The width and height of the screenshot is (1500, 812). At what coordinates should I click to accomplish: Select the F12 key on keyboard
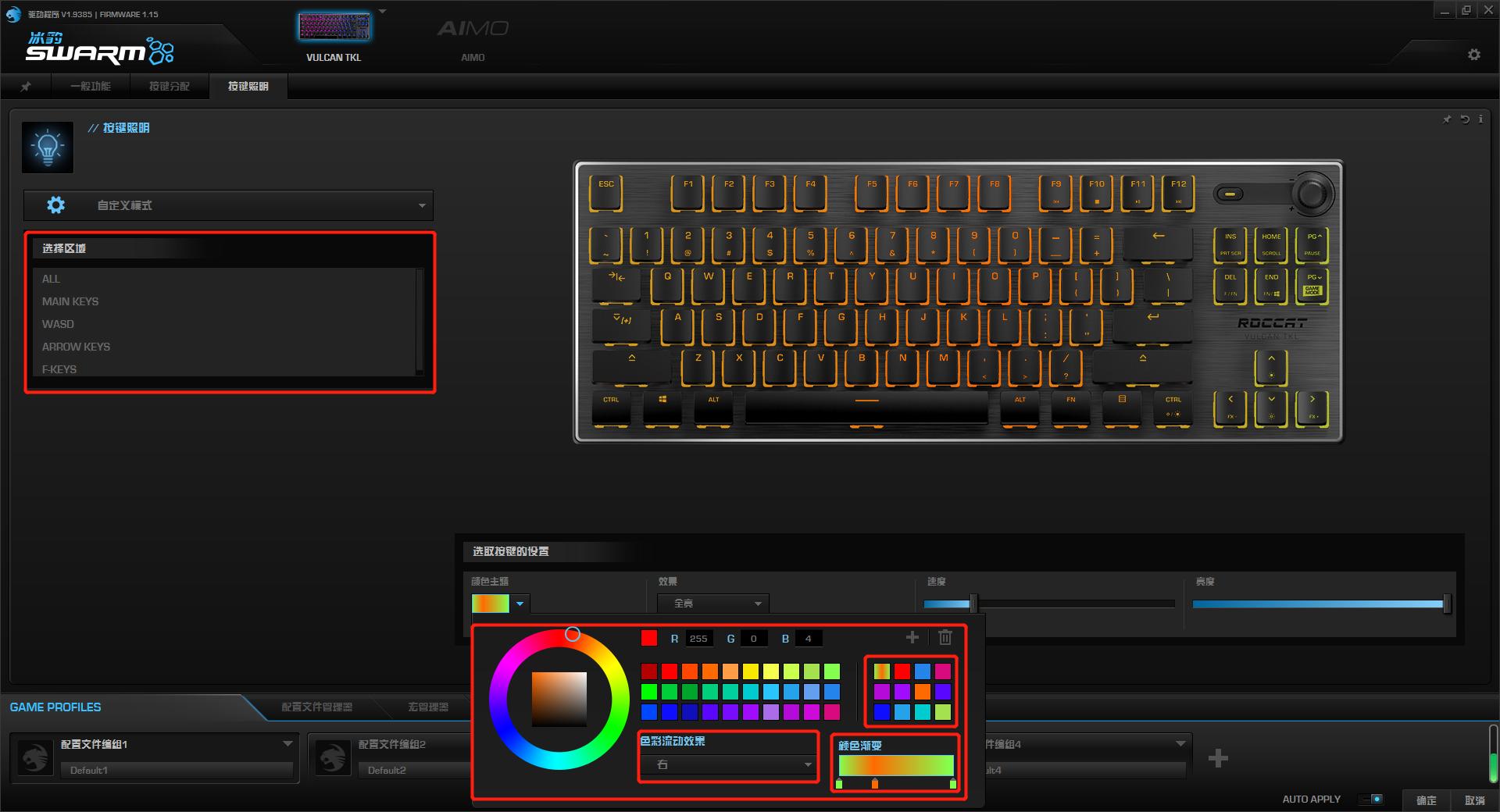(1178, 192)
